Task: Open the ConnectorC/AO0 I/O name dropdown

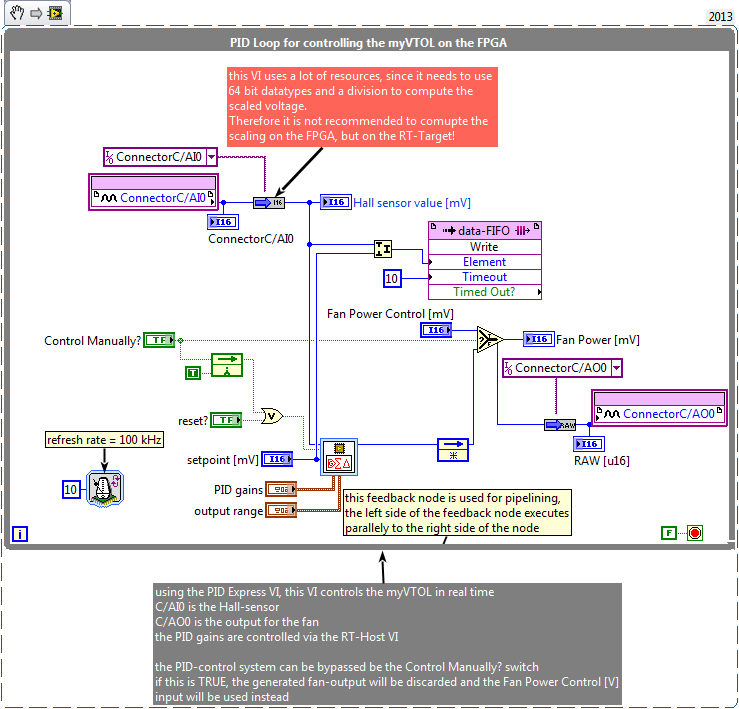Action: click(x=616, y=368)
